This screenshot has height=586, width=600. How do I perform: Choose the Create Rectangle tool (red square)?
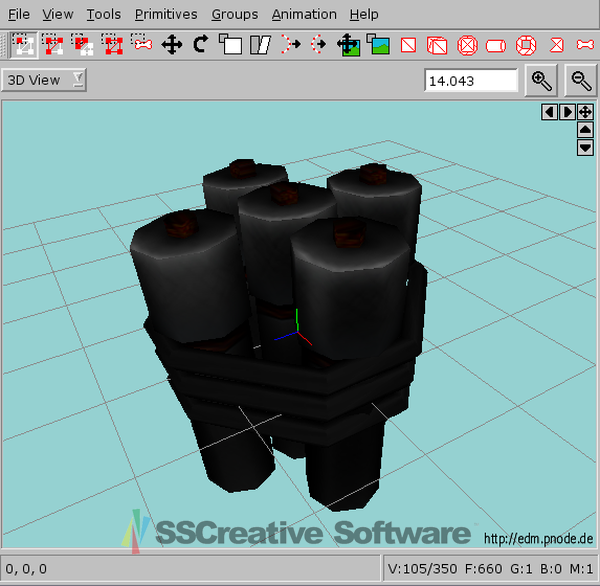coord(408,45)
